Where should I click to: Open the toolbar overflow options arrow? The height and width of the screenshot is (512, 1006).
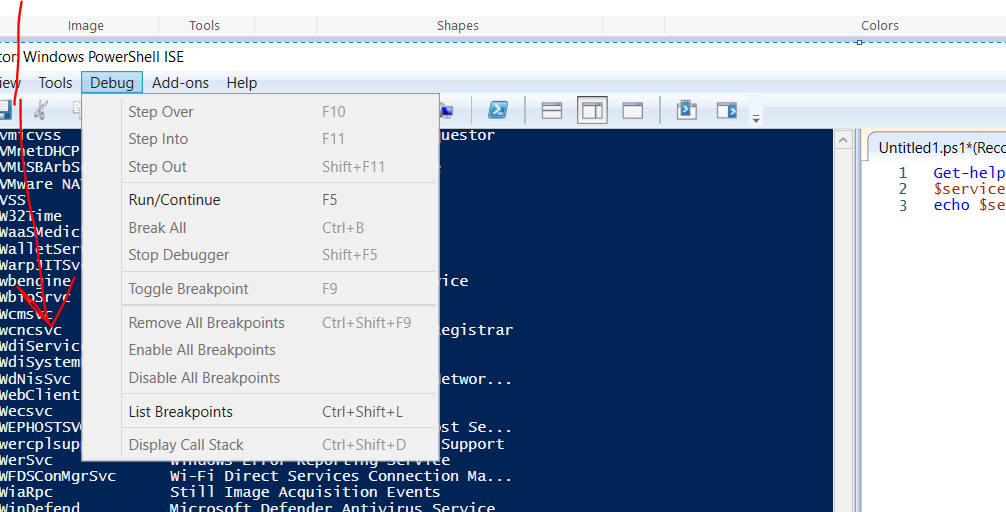[756, 118]
